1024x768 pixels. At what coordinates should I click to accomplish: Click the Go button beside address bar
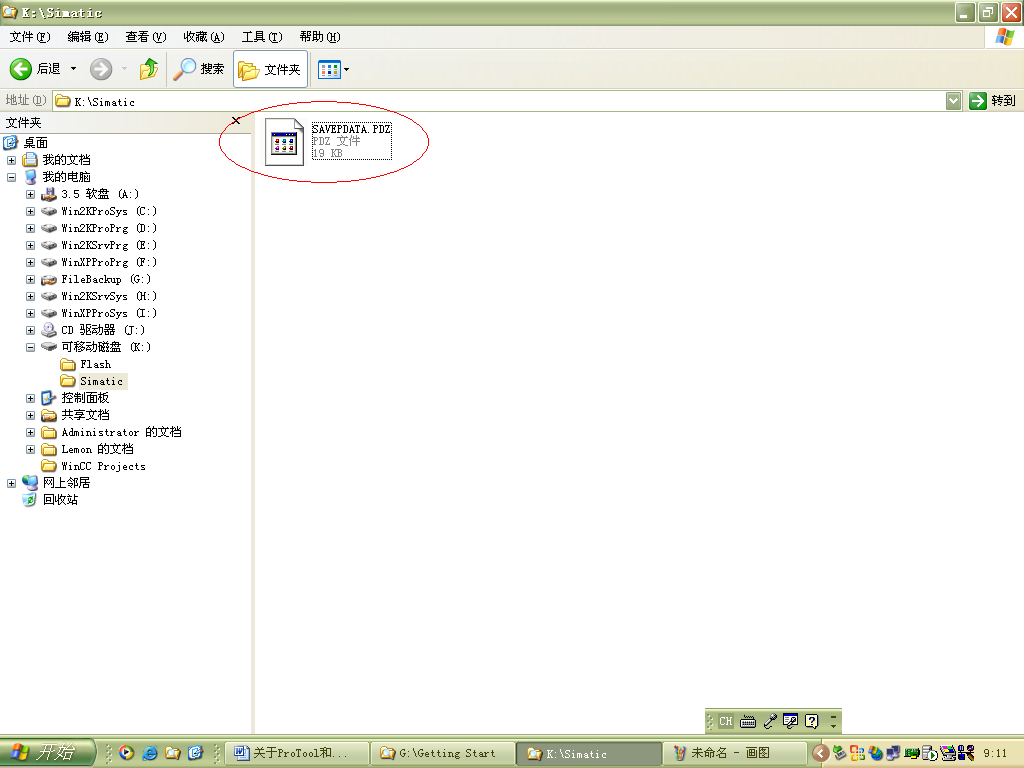pyautogui.click(x=992, y=101)
